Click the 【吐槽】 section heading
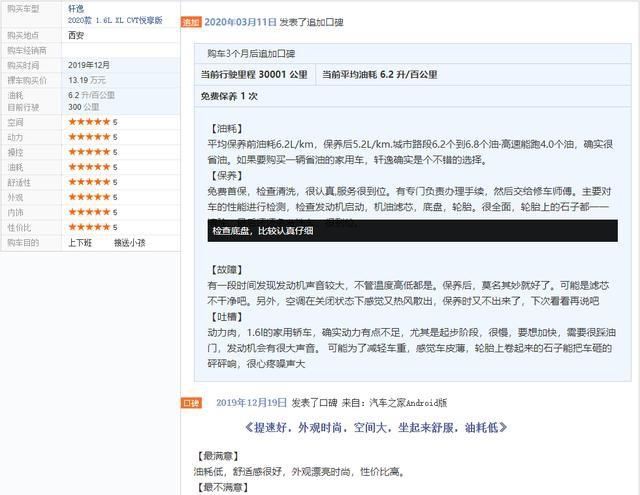The height and width of the screenshot is (495, 640). click(x=226, y=317)
